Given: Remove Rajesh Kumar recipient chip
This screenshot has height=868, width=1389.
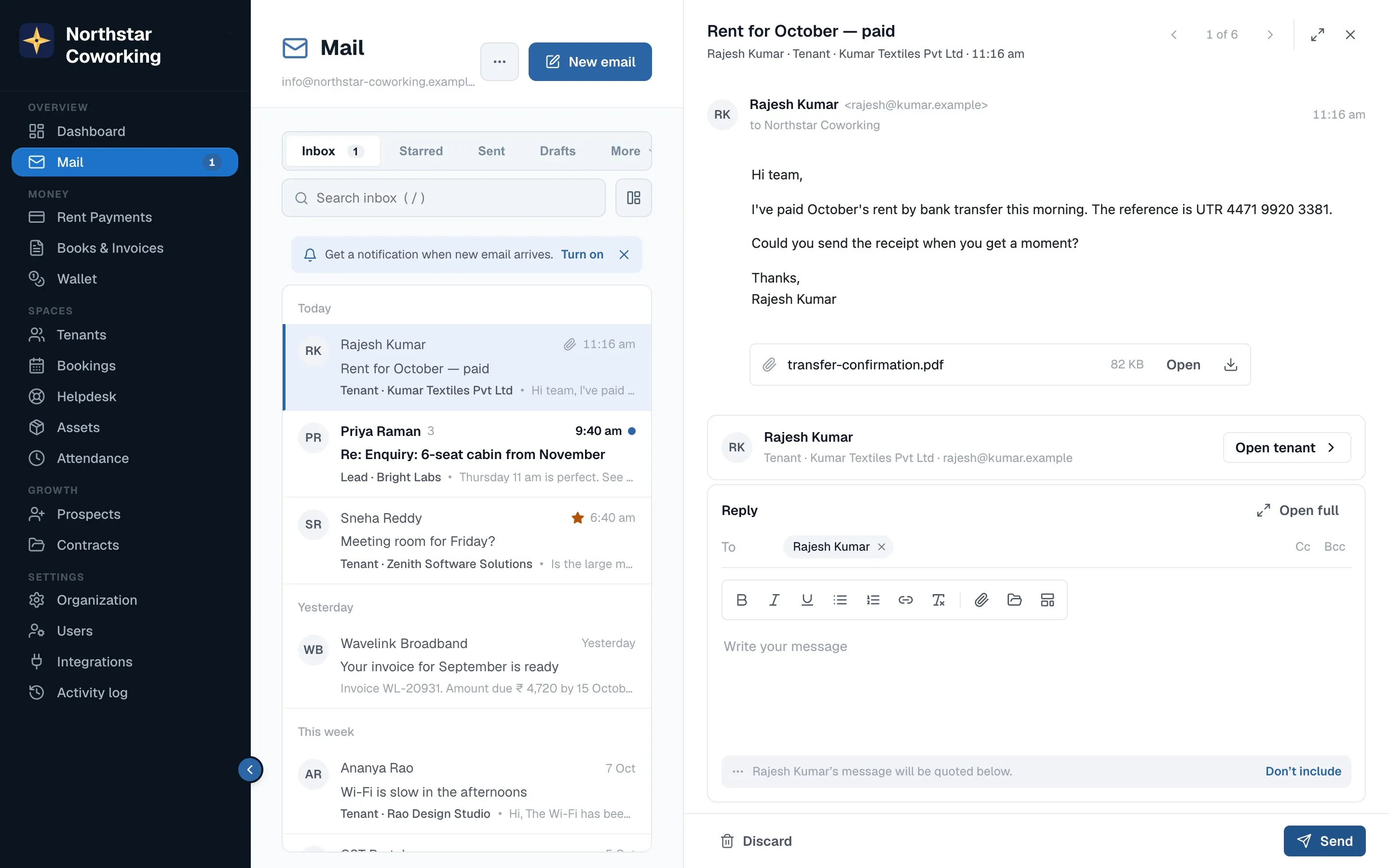Looking at the screenshot, I should (x=882, y=546).
